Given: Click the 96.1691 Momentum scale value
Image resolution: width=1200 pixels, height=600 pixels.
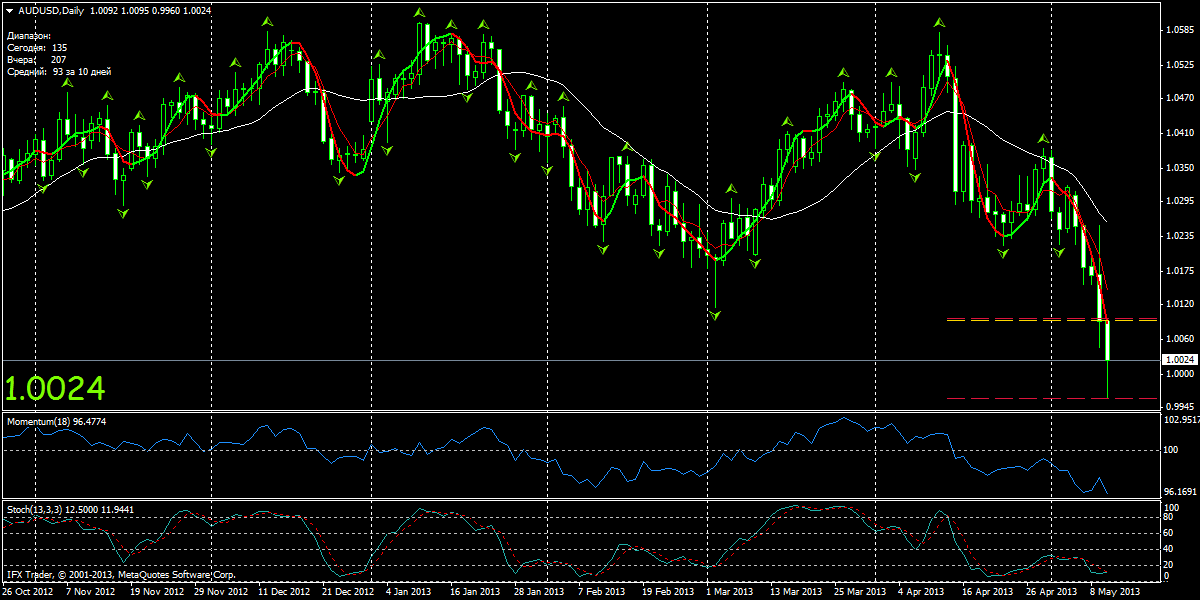Looking at the screenshot, I should [x=1181, y=492].
